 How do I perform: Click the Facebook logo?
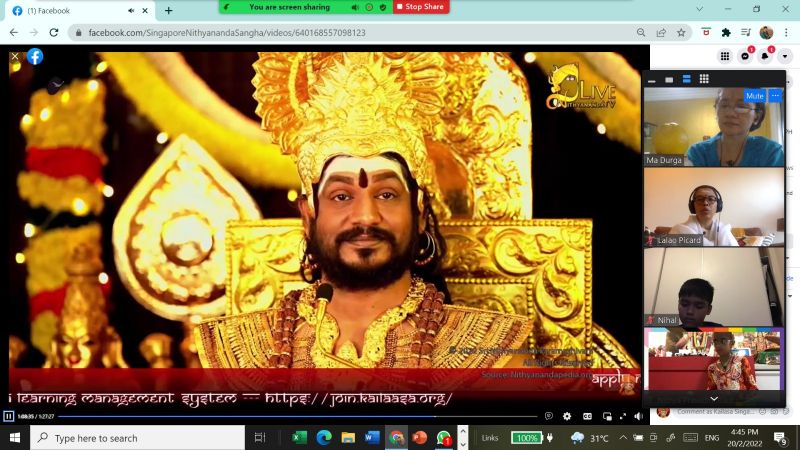pyautogui.click(x=35, y=56)
